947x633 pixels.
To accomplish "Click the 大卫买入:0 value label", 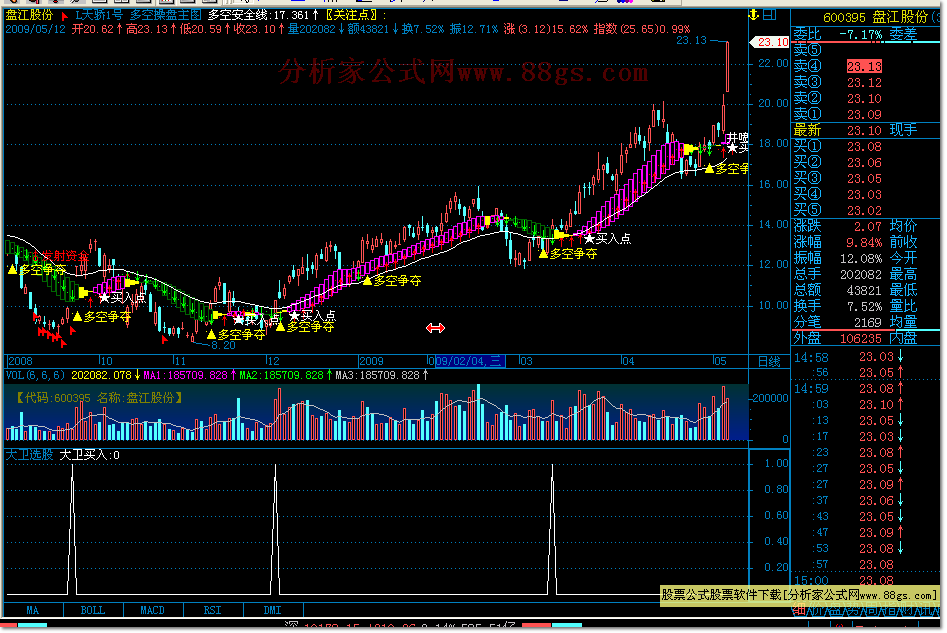I will 89,455.
